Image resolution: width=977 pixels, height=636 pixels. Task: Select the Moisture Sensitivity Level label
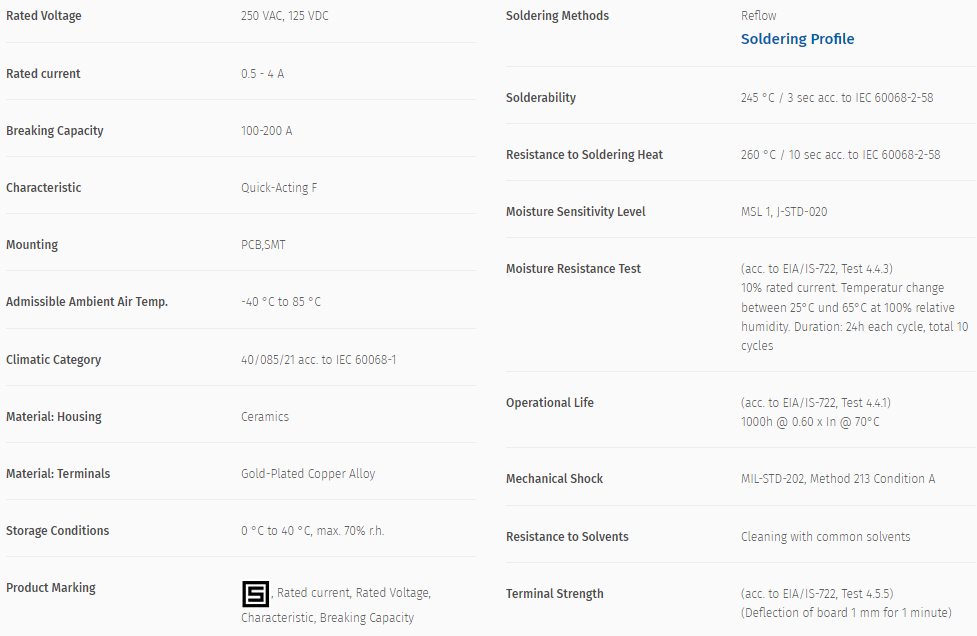pyautogui.click(x=576, y=212)
